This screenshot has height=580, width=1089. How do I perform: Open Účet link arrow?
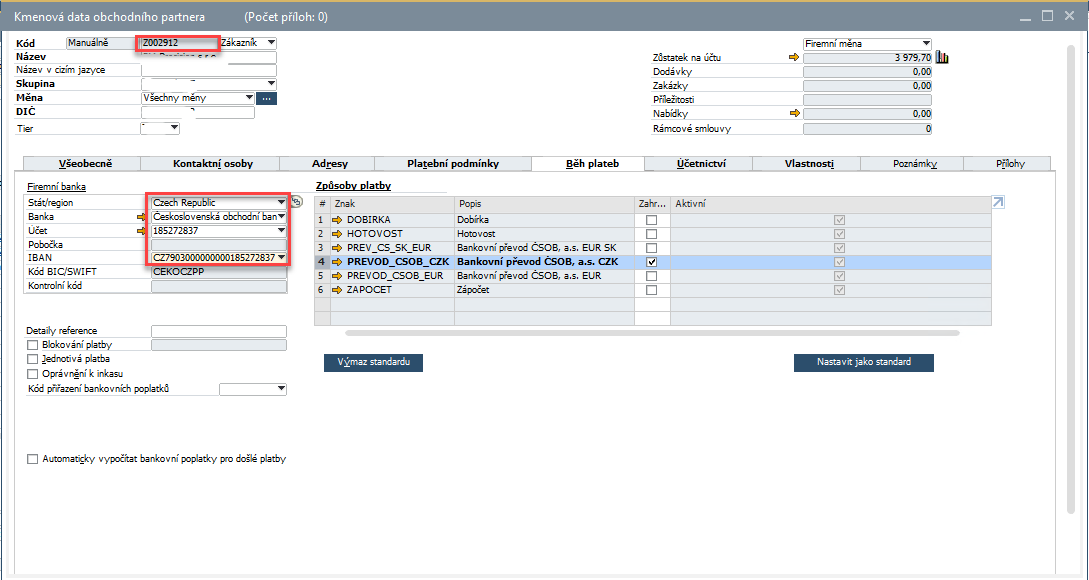click(143, 231)
